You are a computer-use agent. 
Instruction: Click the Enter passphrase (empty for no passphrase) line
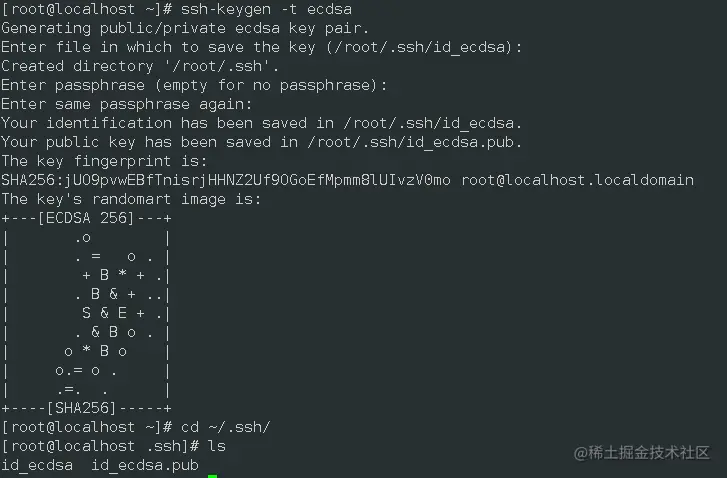[194, 85]
